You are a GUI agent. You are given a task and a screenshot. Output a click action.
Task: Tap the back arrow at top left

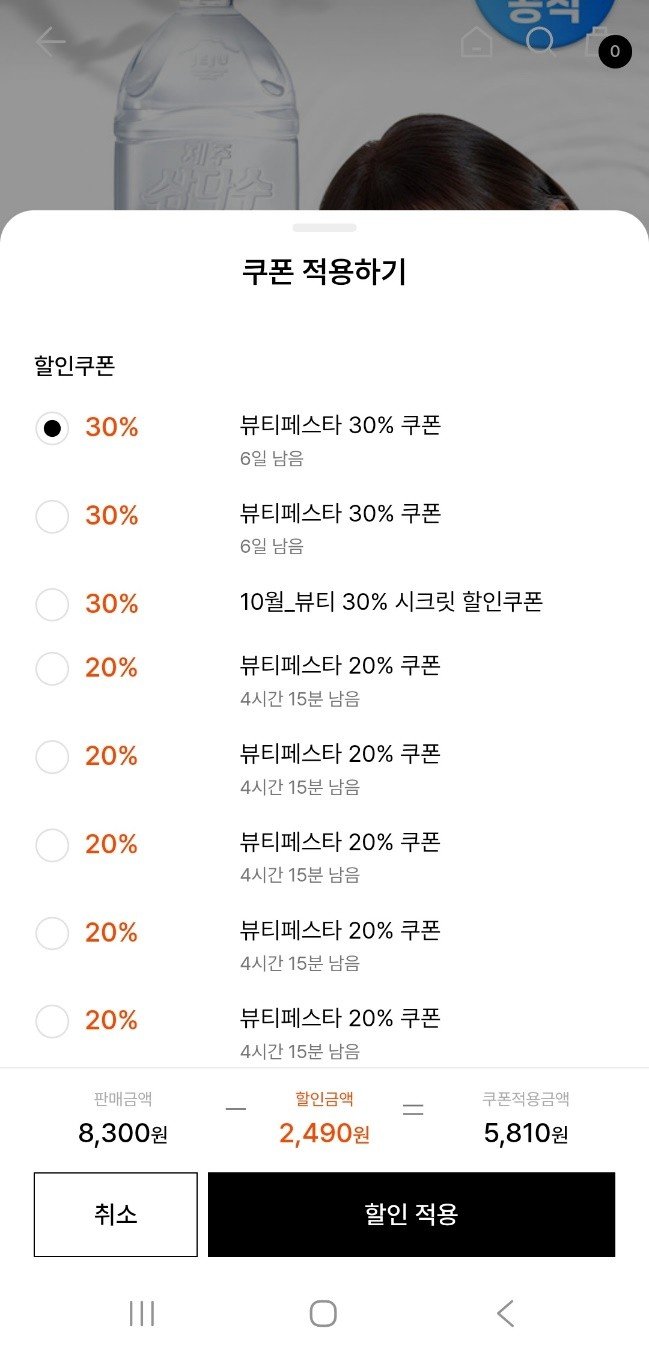(50, 42)
